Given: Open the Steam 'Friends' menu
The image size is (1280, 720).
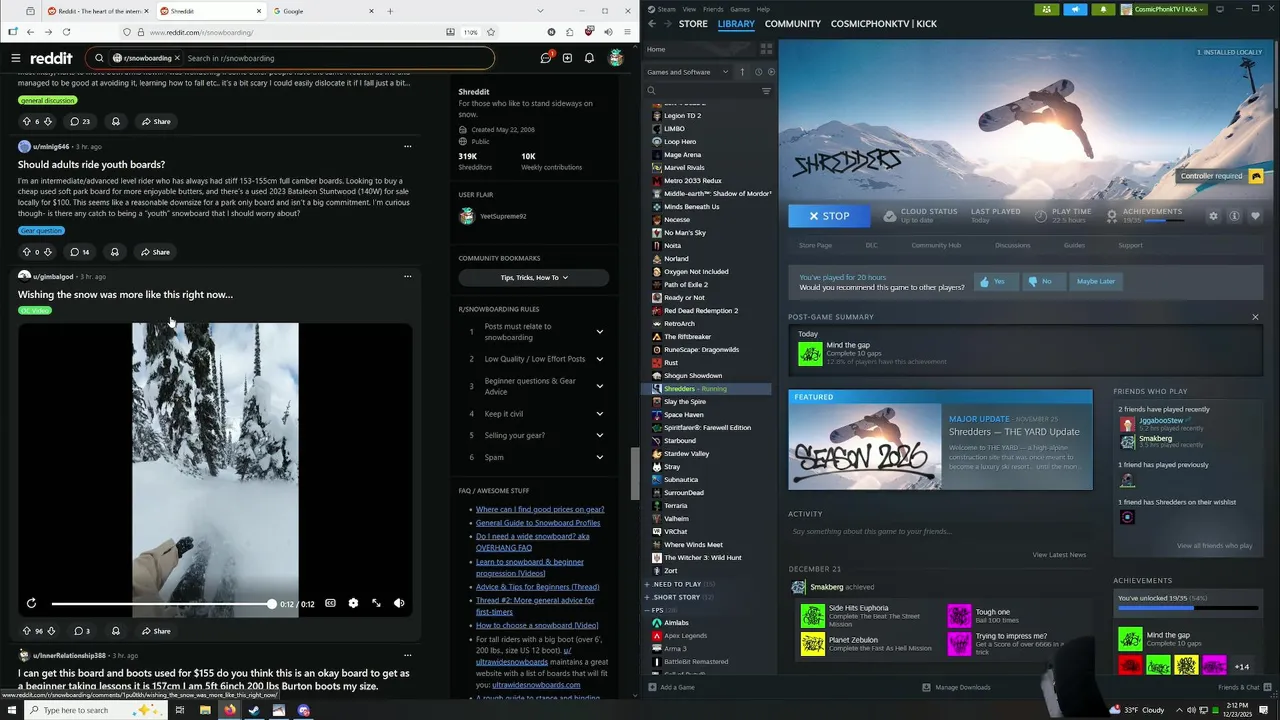Looking at the screenshot, I should [x=713, y=9].
